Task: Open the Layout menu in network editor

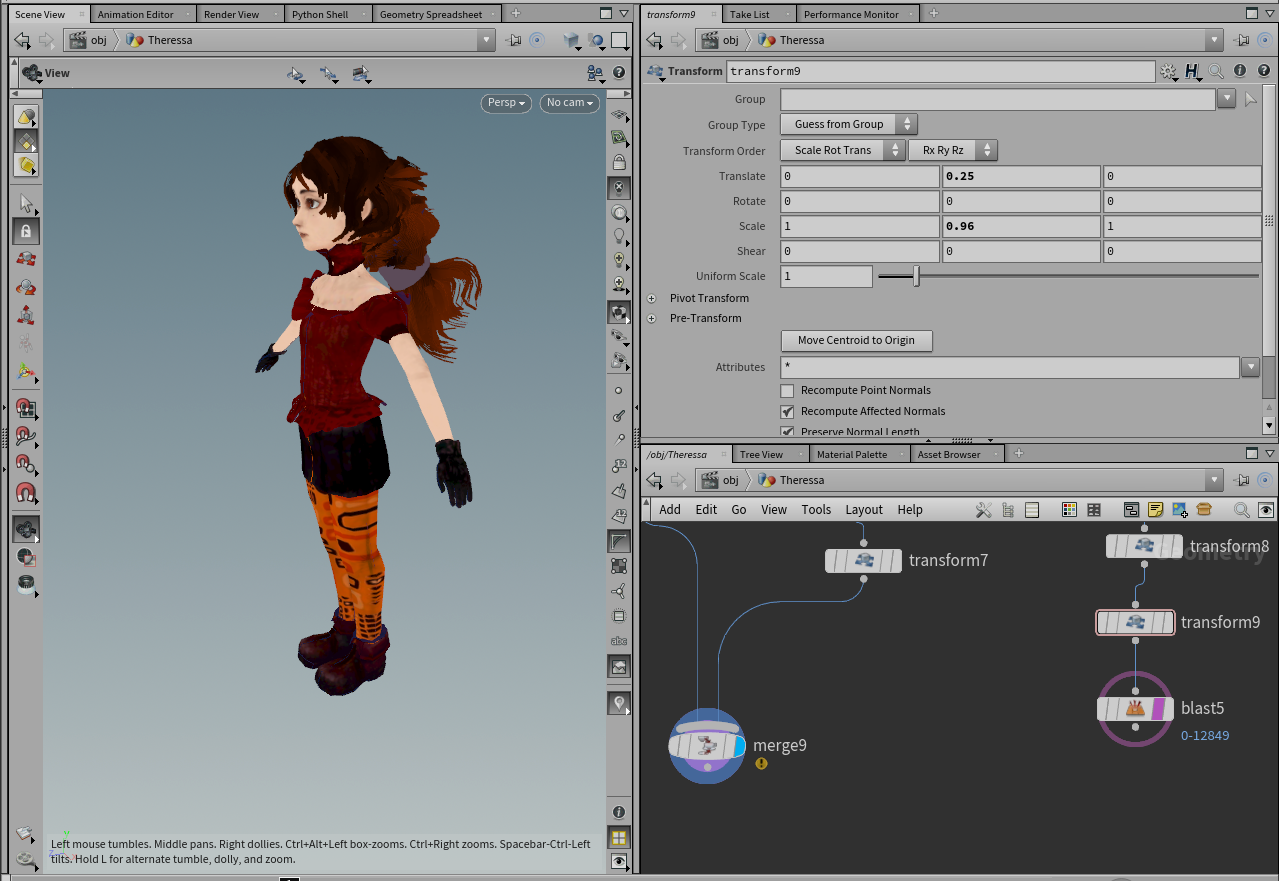Action: pyautogui.click(x=864, y=509)
